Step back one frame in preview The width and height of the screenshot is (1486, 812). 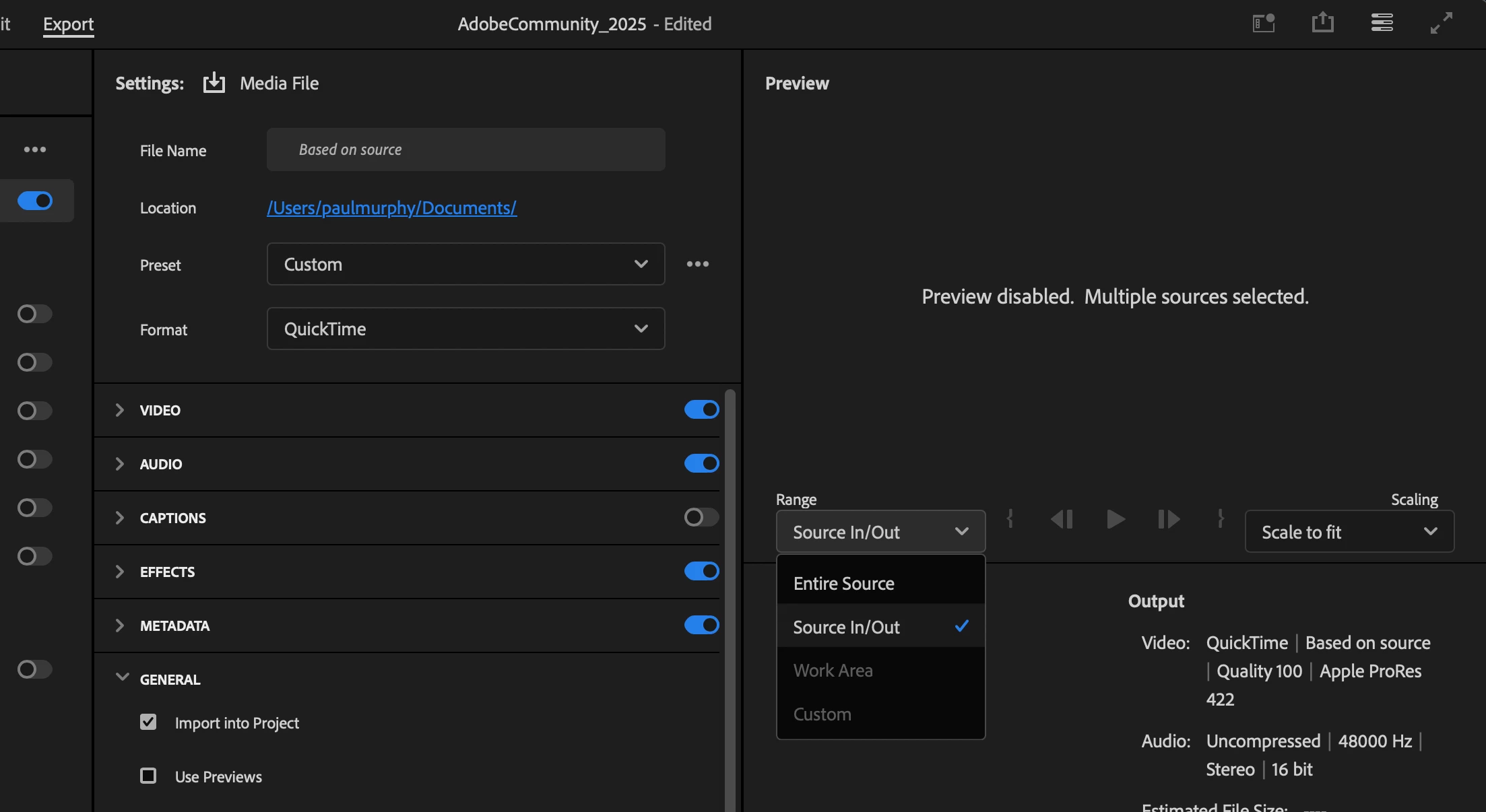pos(1062,519)
